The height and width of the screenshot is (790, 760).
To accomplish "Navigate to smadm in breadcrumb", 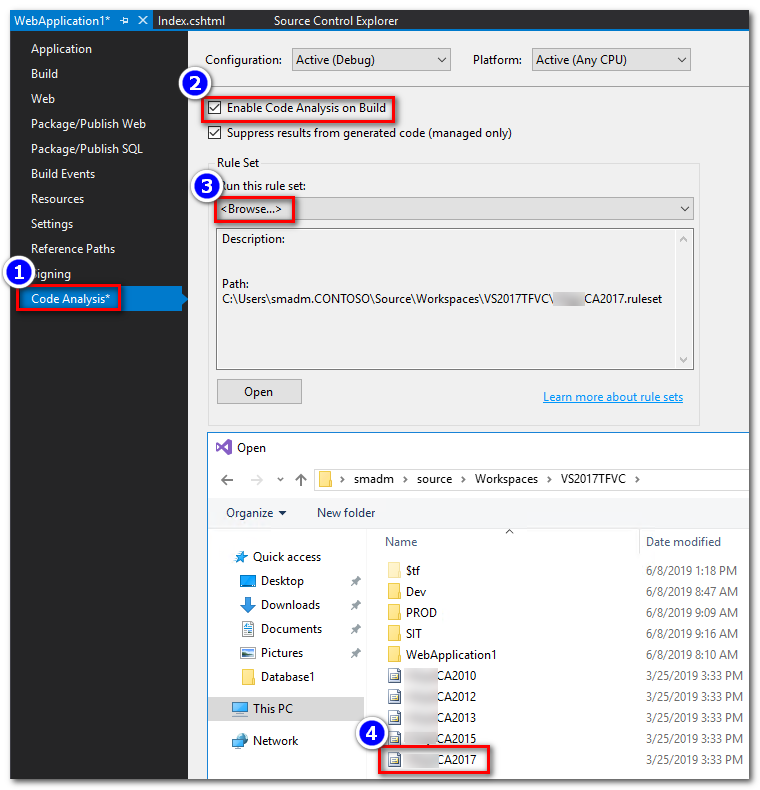I will [373, 479].
